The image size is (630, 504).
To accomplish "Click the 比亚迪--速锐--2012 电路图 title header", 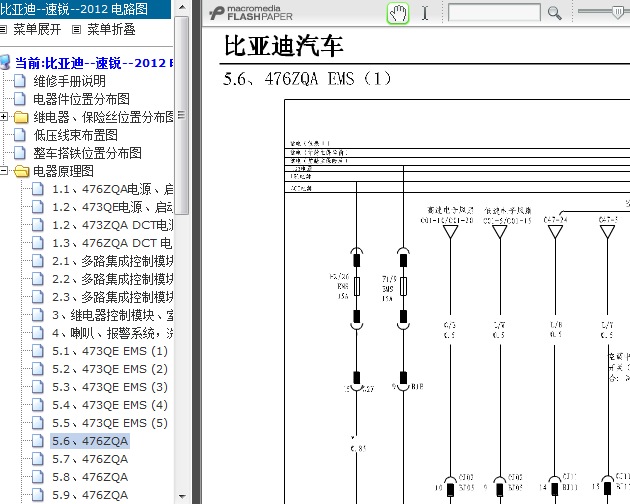I will [74, 9].
